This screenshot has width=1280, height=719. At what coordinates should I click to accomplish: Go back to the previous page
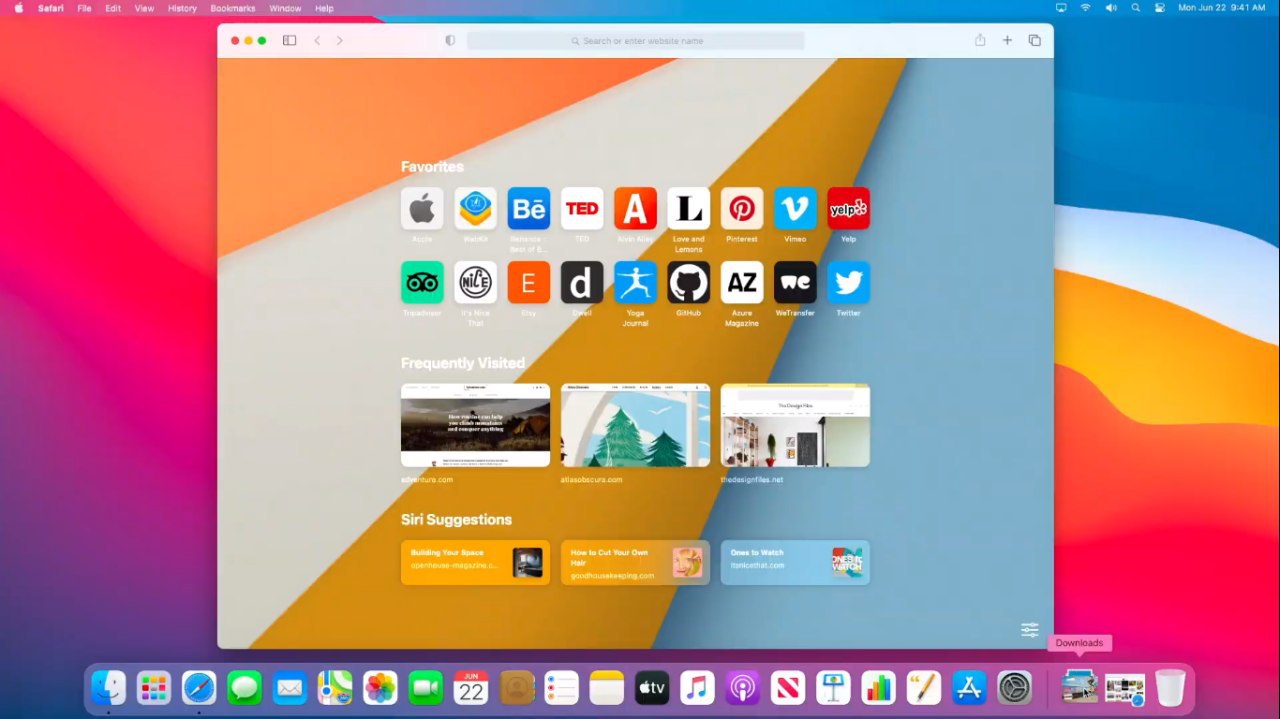[x=317, y=40]
